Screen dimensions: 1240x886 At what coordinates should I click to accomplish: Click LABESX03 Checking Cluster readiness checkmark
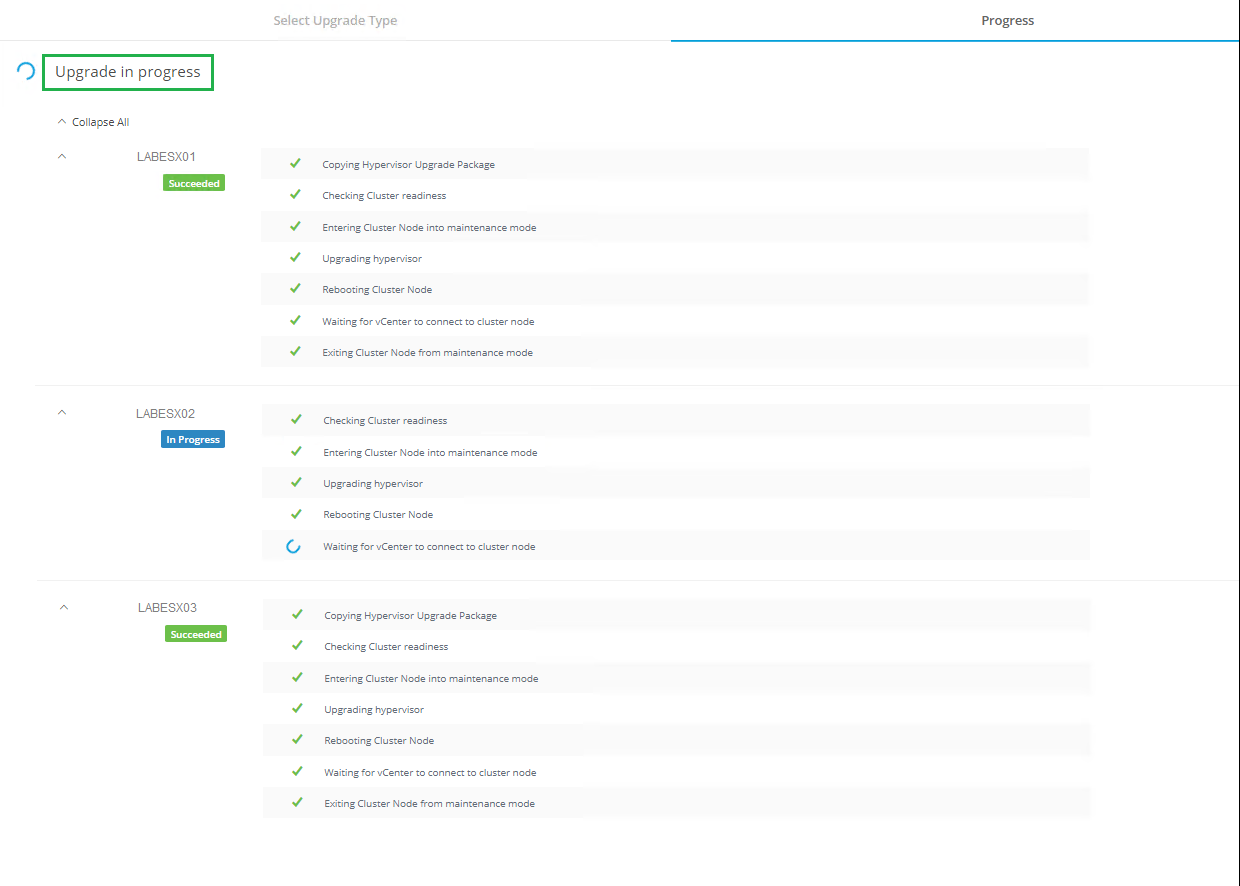pos(297,646)
